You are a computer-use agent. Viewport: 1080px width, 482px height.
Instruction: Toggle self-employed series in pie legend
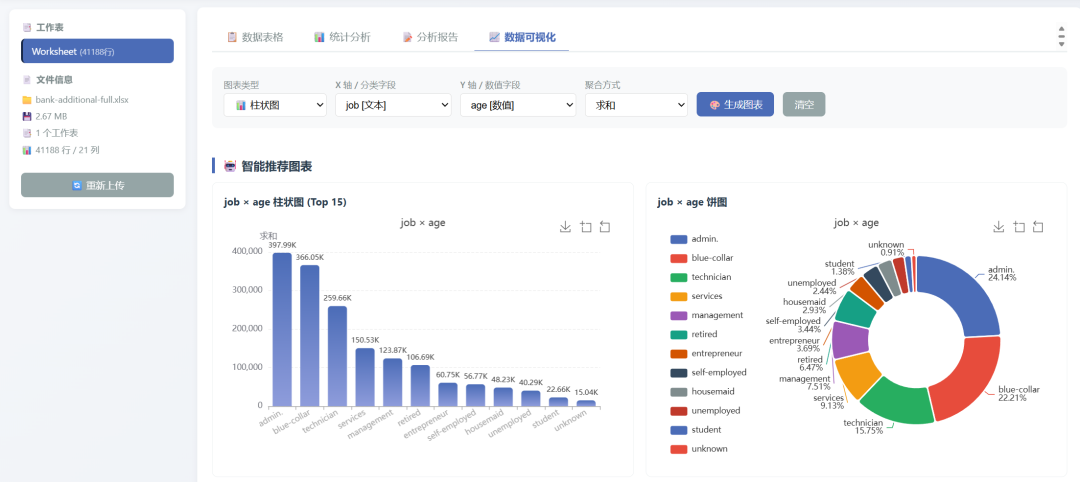[708, 372]
